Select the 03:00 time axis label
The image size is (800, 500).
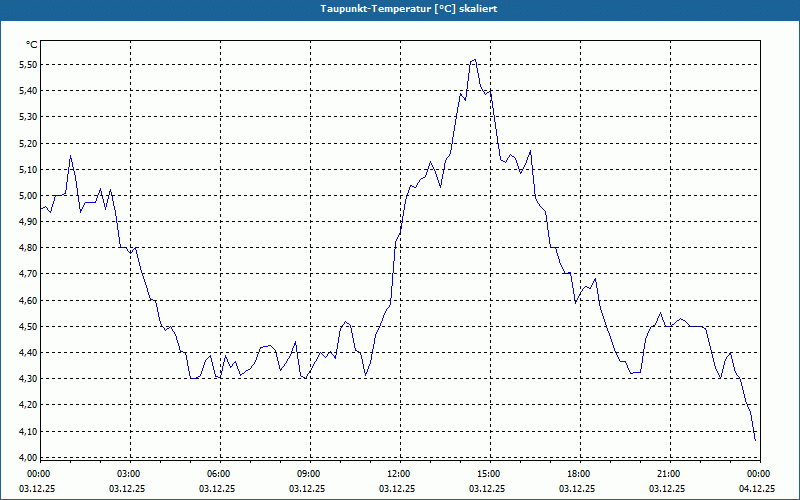pyautogui.click(x=129, y=474)
